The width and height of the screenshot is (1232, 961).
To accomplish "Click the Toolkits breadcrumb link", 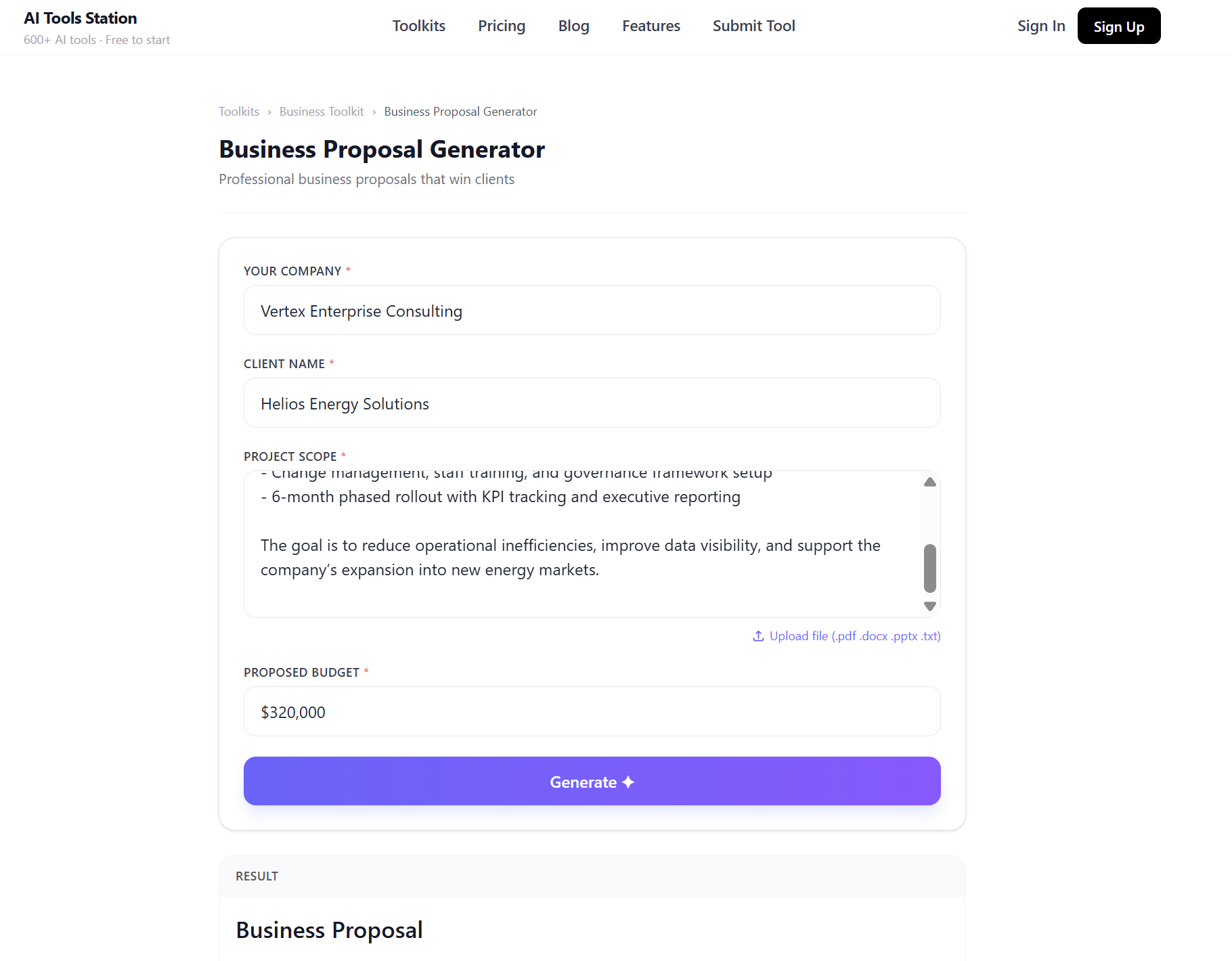I will (x=238, y=111).
